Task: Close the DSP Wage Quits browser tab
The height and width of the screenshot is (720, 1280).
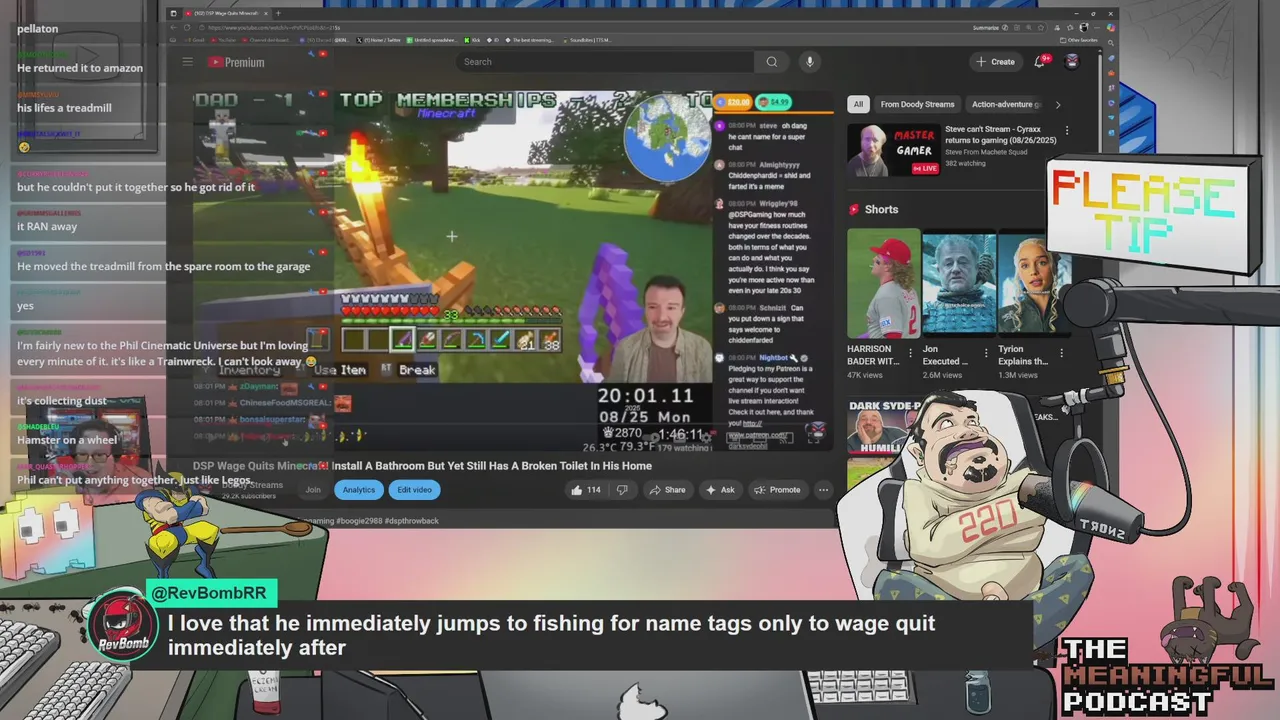Action: click(264, 14)
